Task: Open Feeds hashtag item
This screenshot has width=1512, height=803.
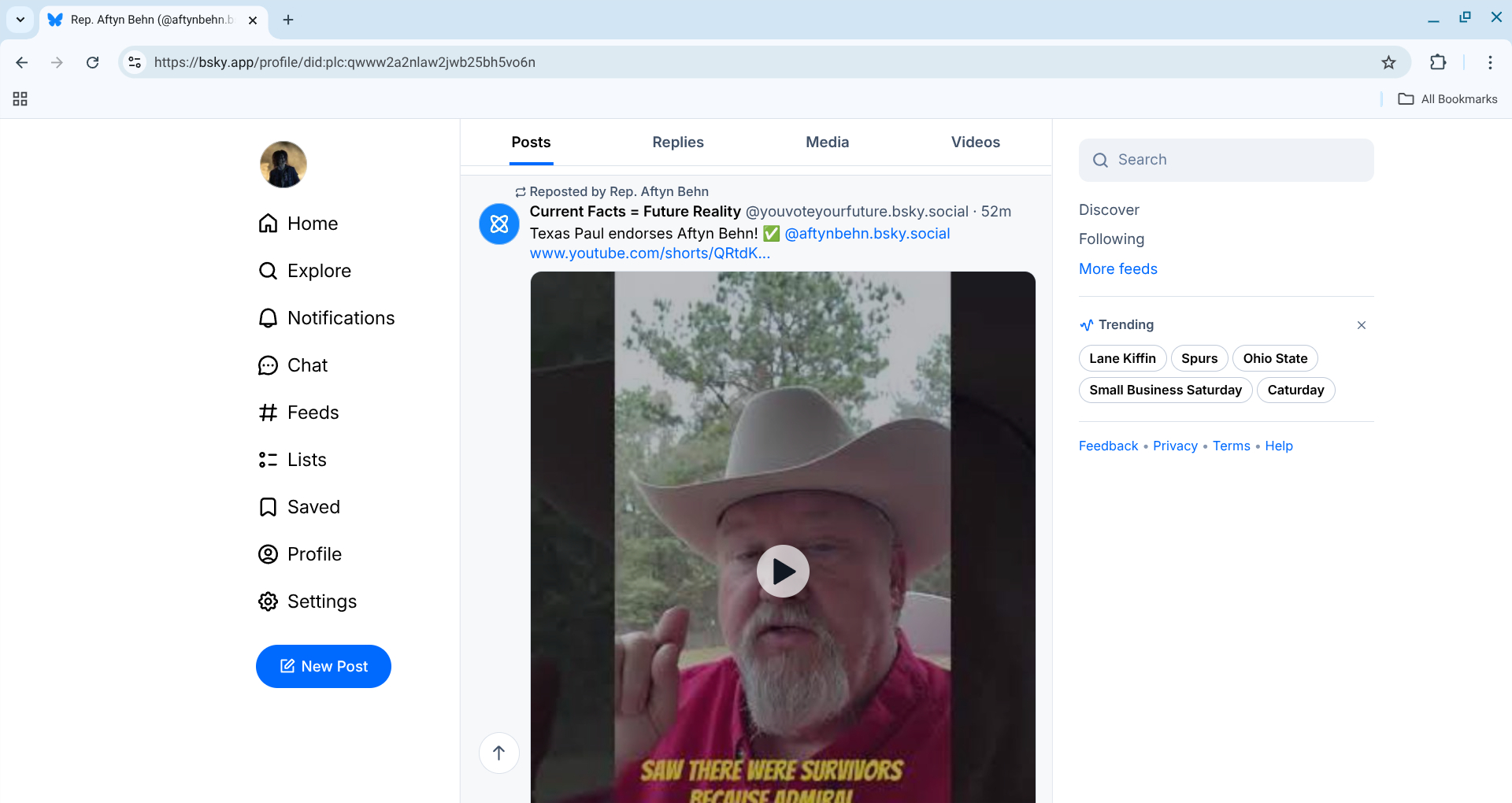Action: pyautogui.click(x=298, y=413)
